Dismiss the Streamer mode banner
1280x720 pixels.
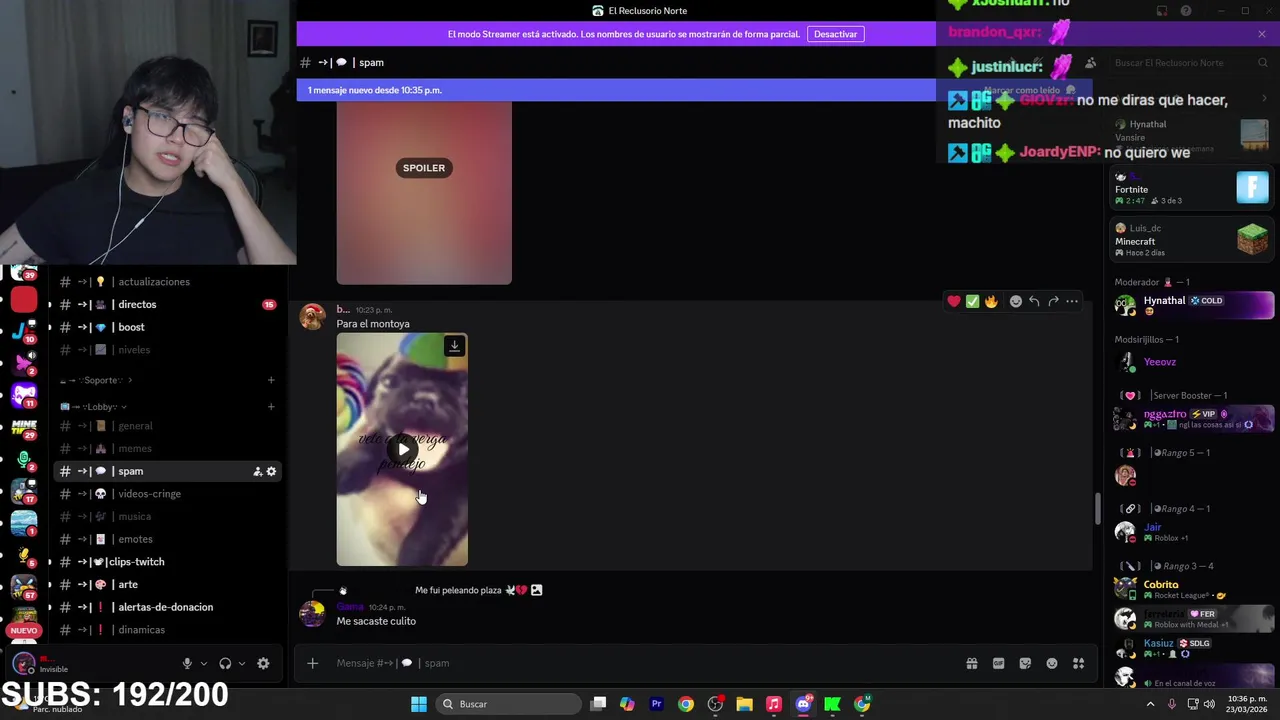click(1262, 34)
